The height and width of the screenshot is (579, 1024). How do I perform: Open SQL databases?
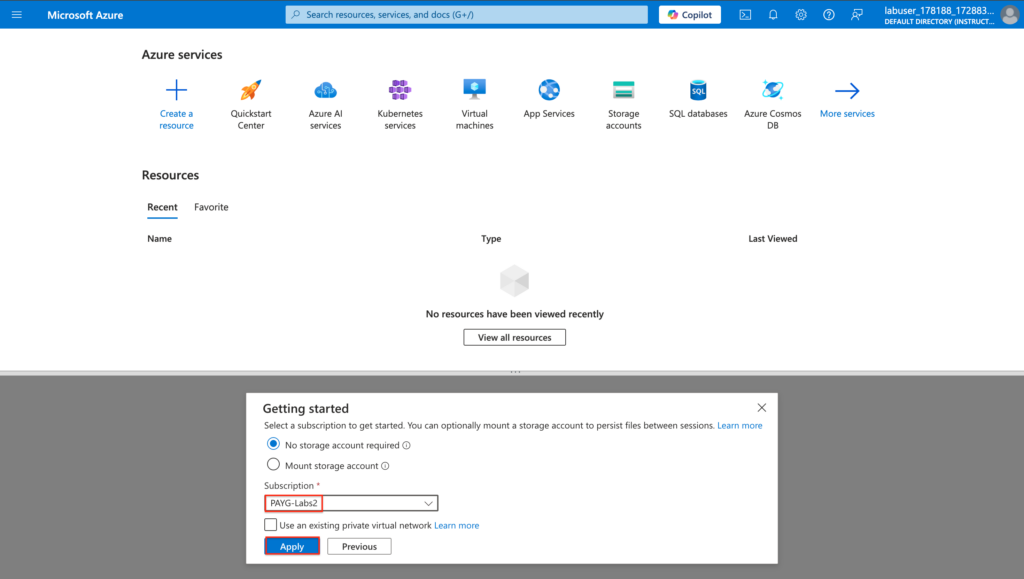pos(697,98)
